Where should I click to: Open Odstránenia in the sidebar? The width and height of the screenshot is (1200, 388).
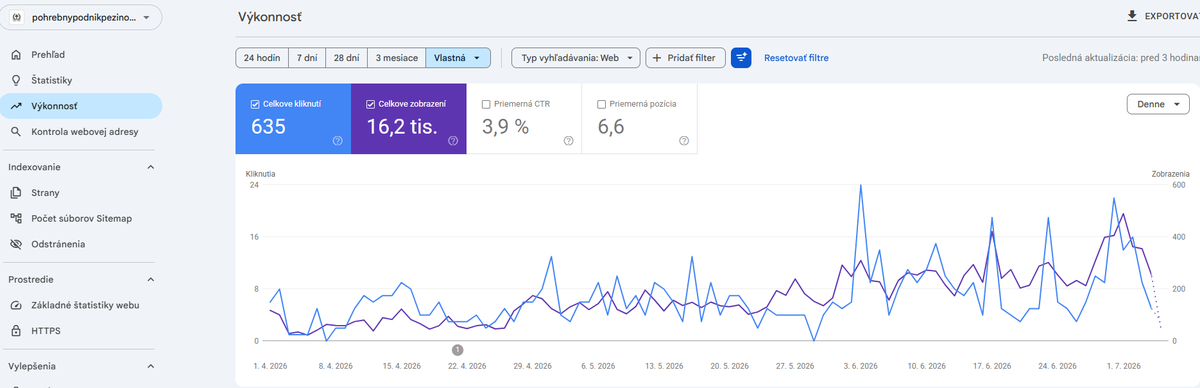[x=81, y=244]
